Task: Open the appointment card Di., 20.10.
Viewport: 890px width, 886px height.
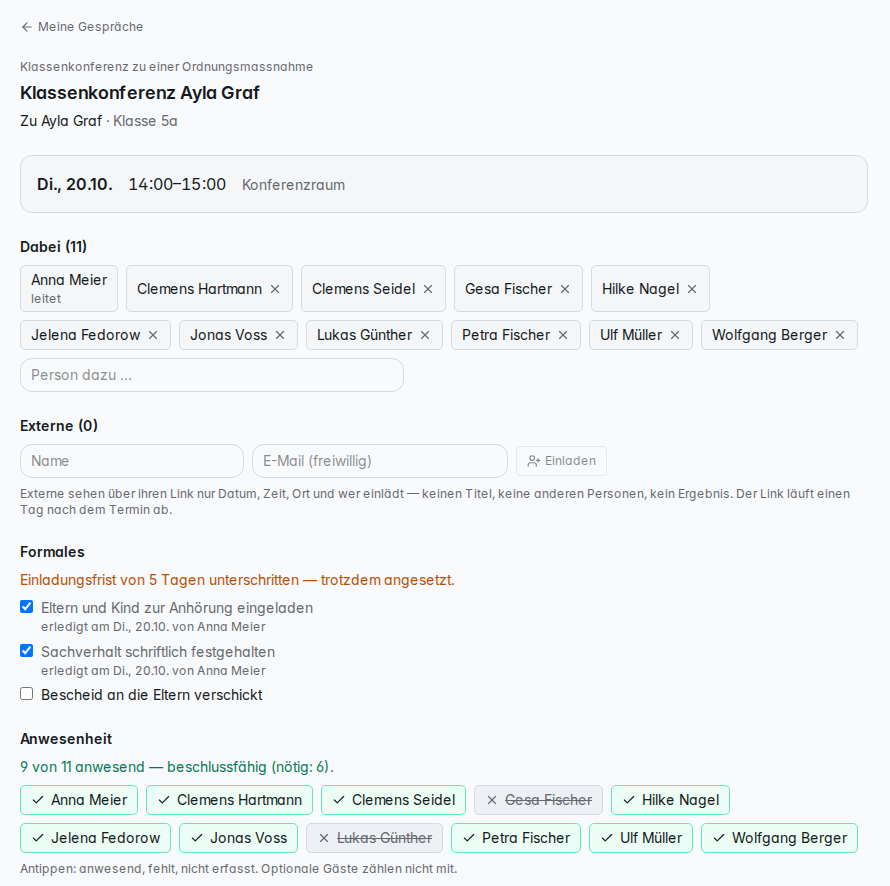Action: pos(444,184)
